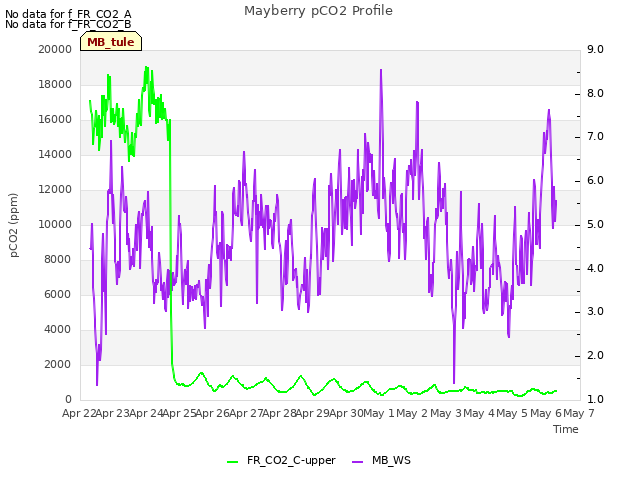
Task: Click the May 4 date tick label
Action: (479, 414)
